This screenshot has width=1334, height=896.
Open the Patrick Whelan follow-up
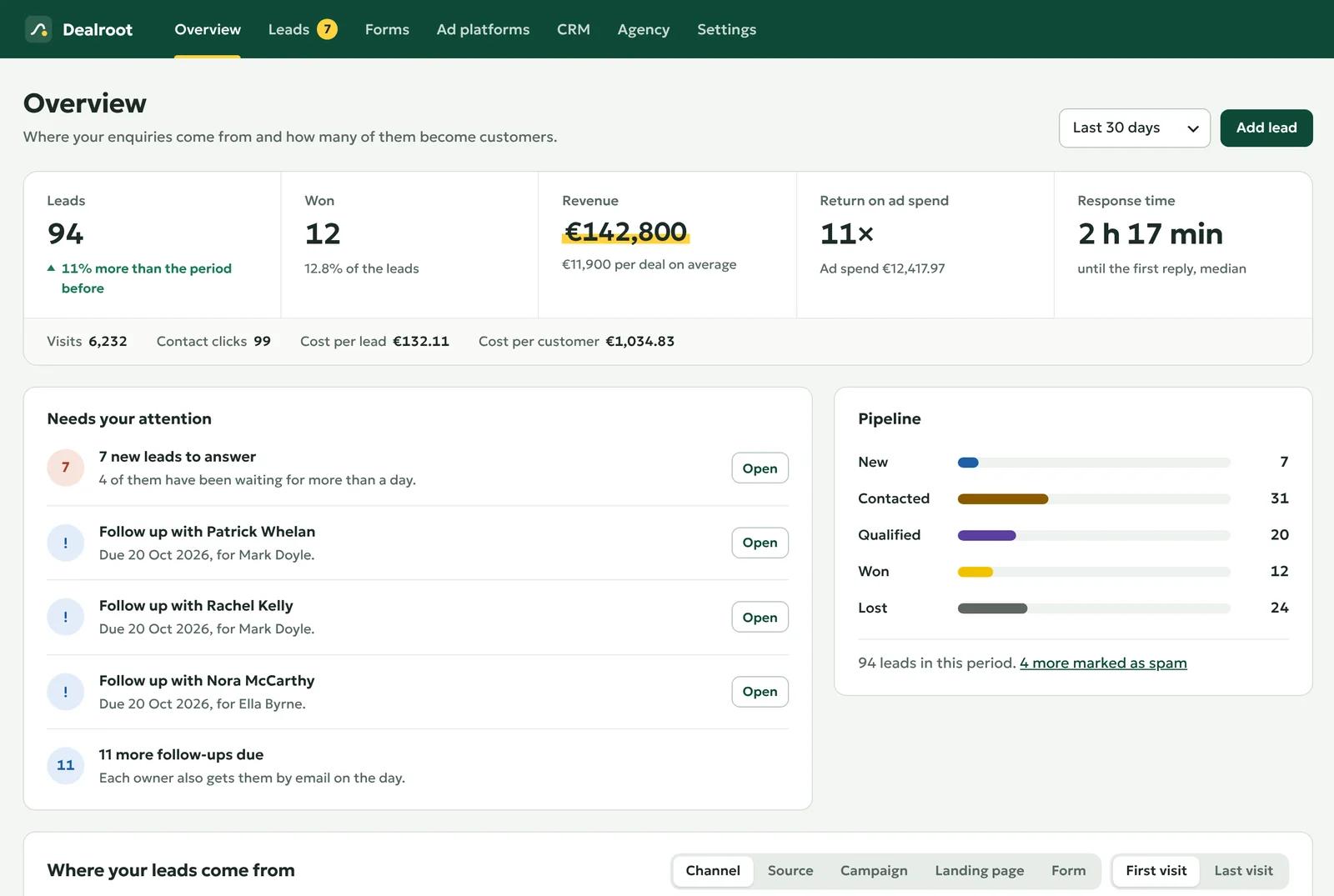pyautogui.click(x=760, y=543)
